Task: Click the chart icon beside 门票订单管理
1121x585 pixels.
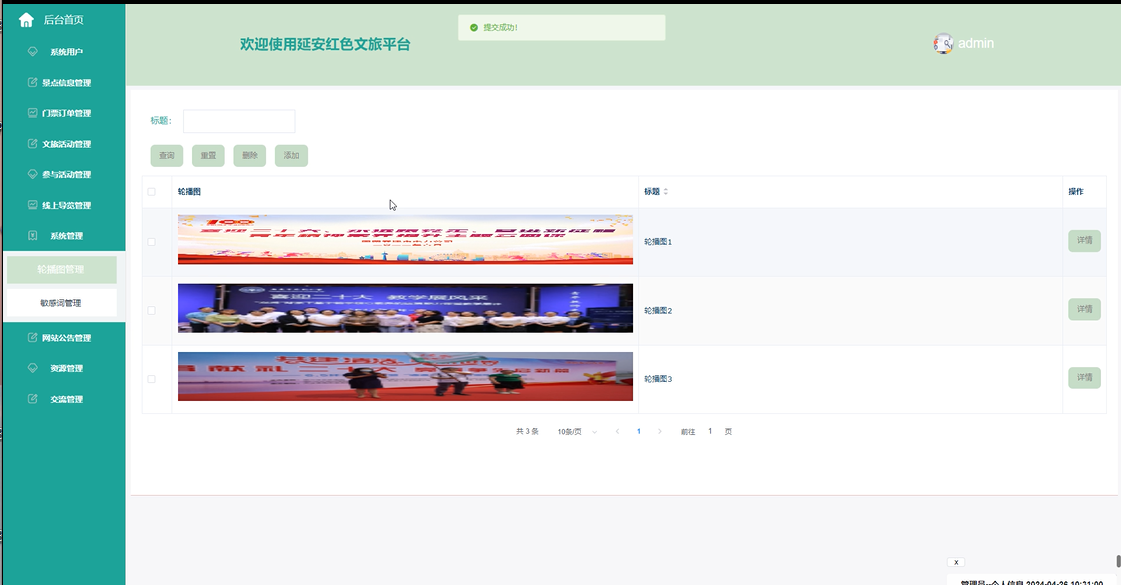Action: click(32, 113)
